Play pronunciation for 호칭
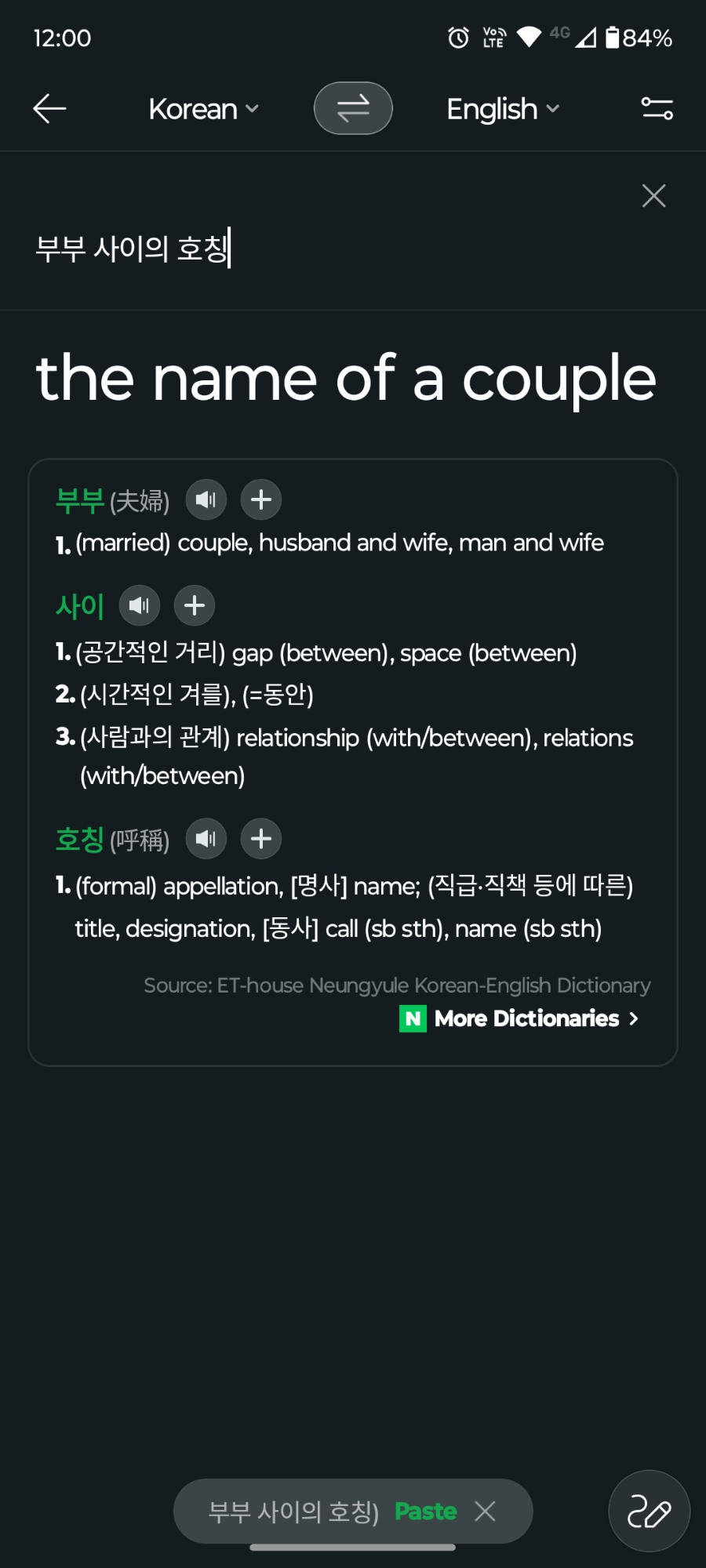 206,839
